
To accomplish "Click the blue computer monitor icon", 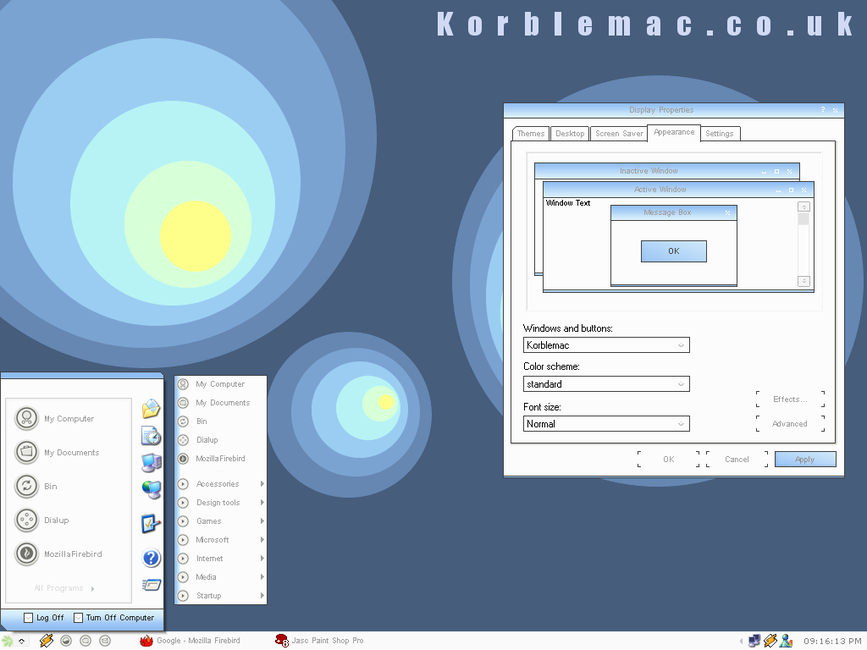I will tap(150, 463).
